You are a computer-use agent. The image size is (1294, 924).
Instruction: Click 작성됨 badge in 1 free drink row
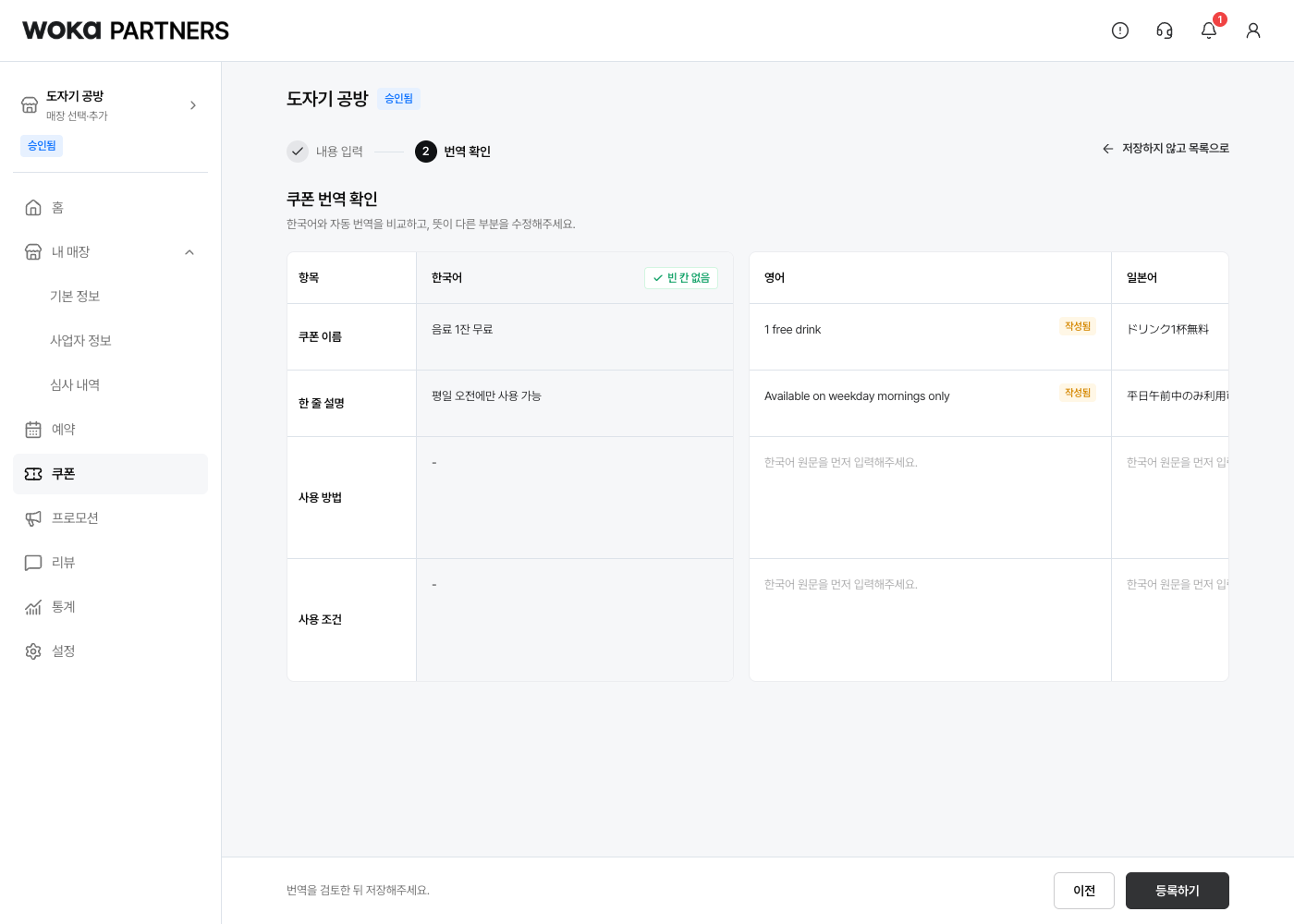pyautogui.click(x=1078, y=326)
